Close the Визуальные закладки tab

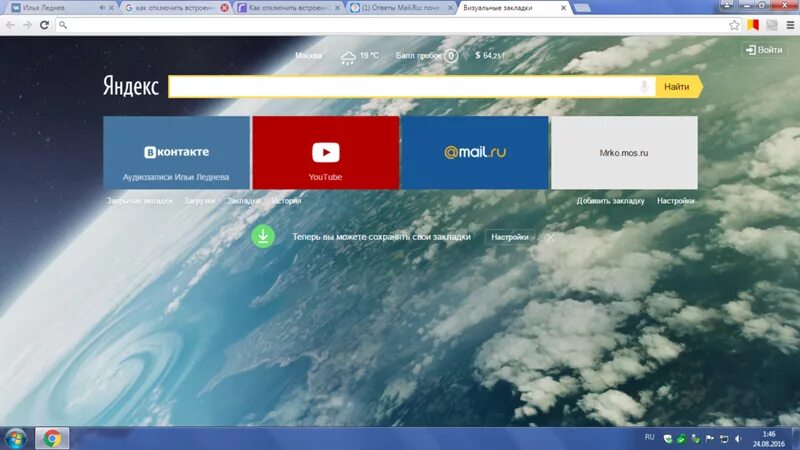[x=563, y=8]
